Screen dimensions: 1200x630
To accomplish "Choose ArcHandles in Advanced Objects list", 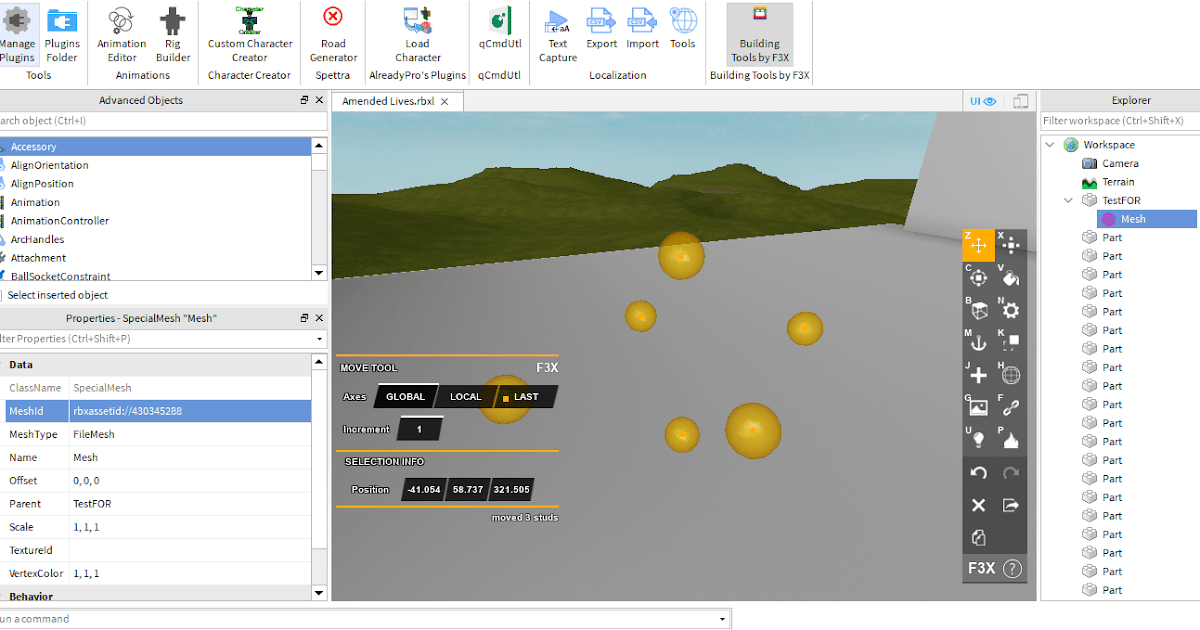I will (155, 239).
